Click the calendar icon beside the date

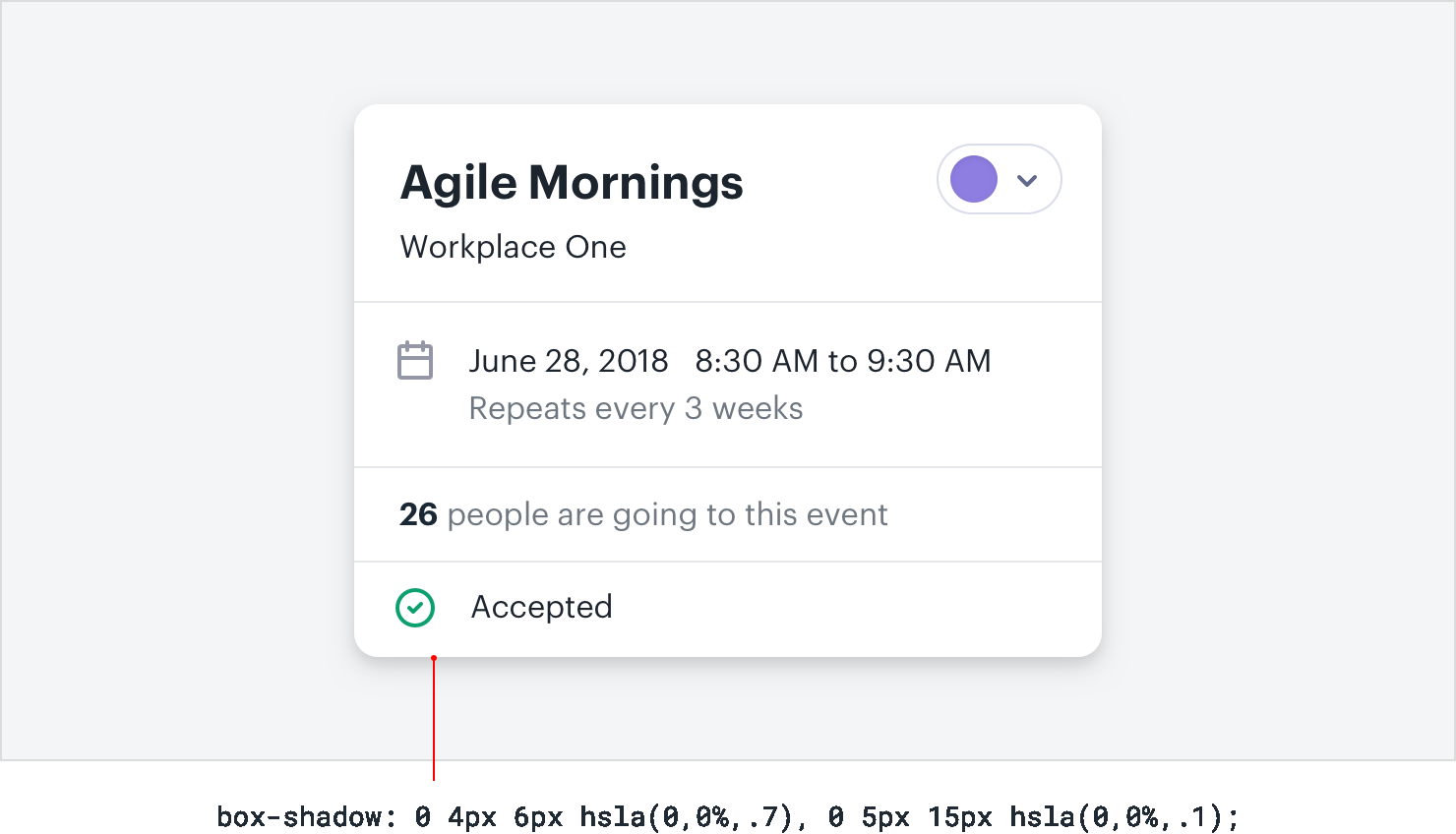(415, 361)
